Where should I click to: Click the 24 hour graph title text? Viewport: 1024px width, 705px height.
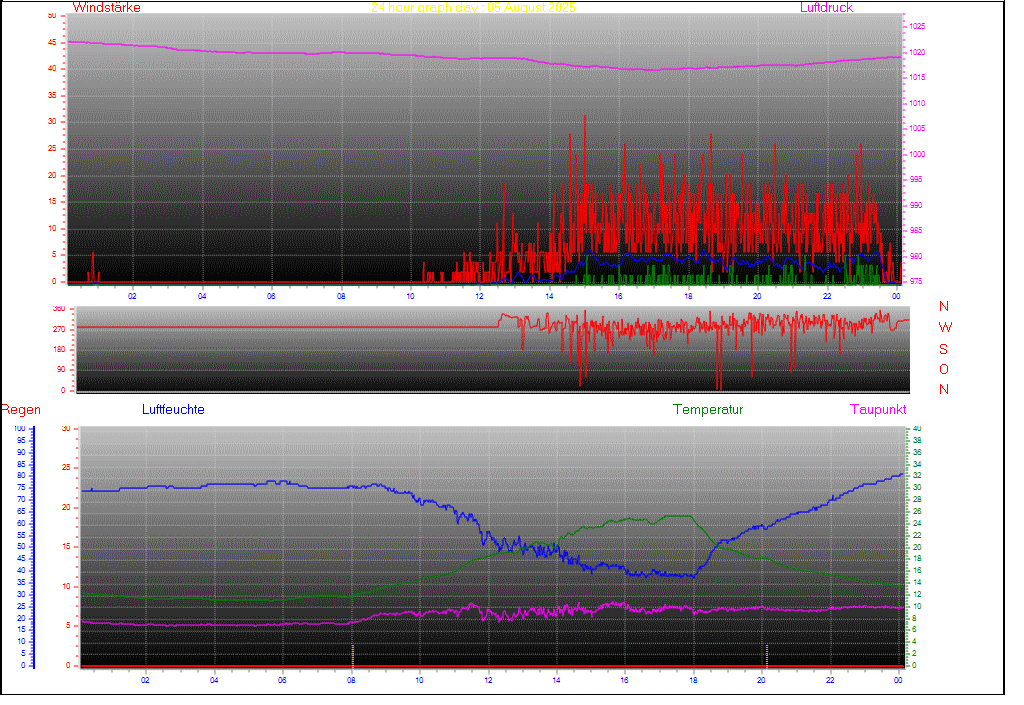coord(473,8)
